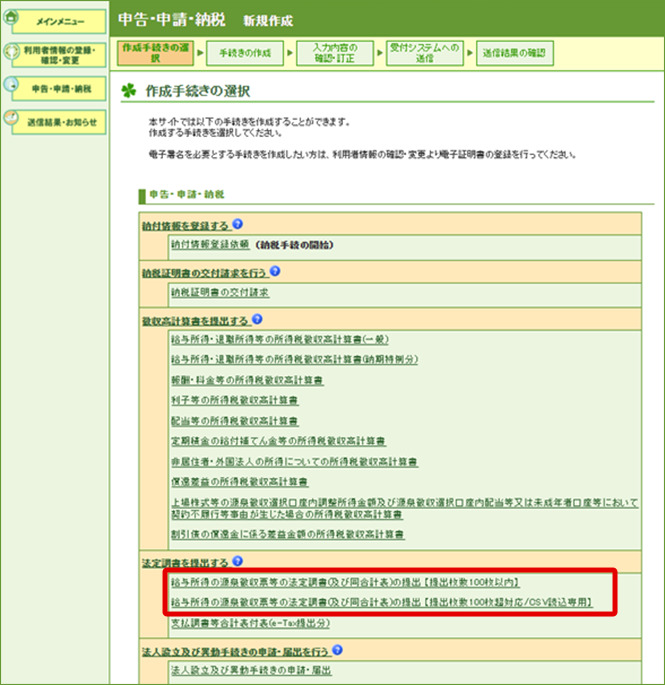Select the 作成手続きの選択 step tab
The image size is (665, 685).
[154, 53]
